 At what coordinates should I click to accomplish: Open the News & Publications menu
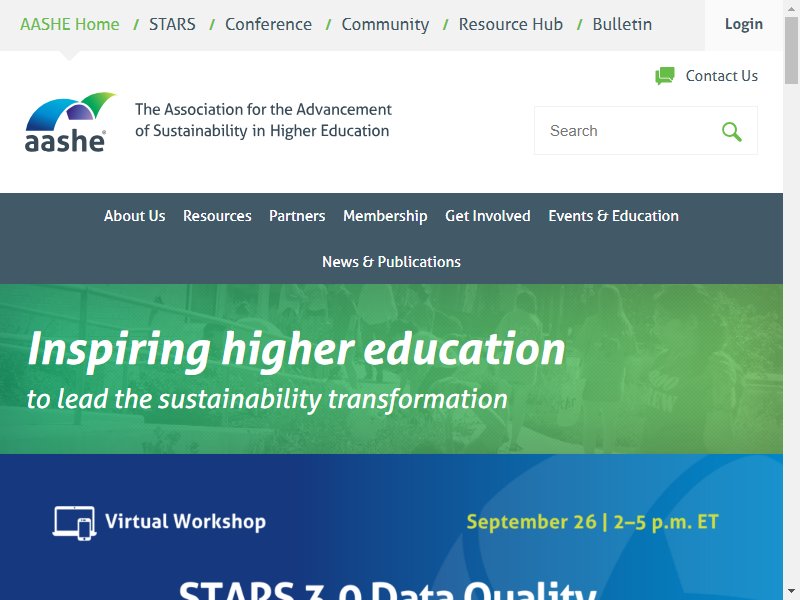pyautogui.click(x=391, y=262)
